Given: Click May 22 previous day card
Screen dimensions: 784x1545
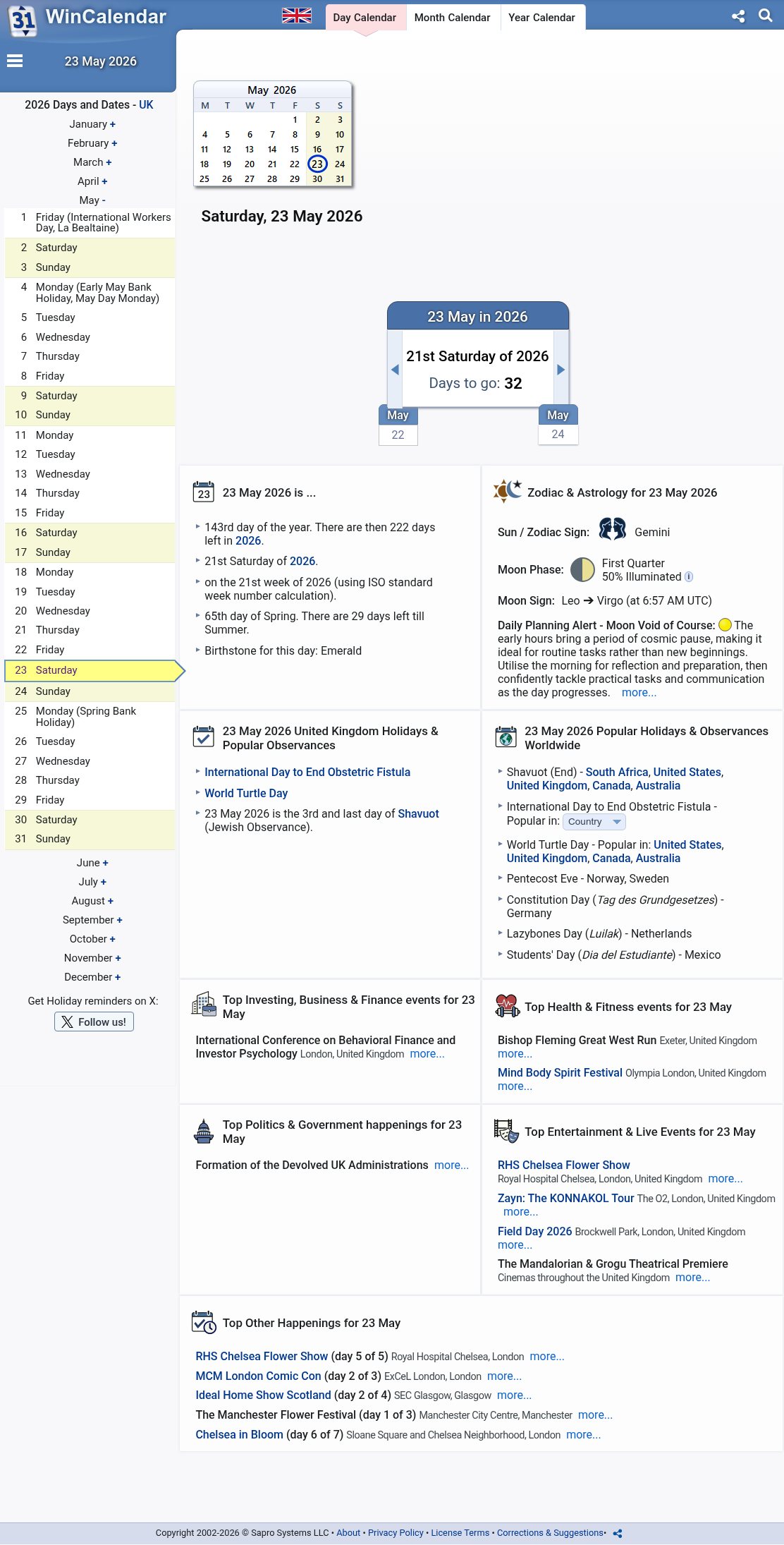Looking at the screenshot, I should pos(398,425).
